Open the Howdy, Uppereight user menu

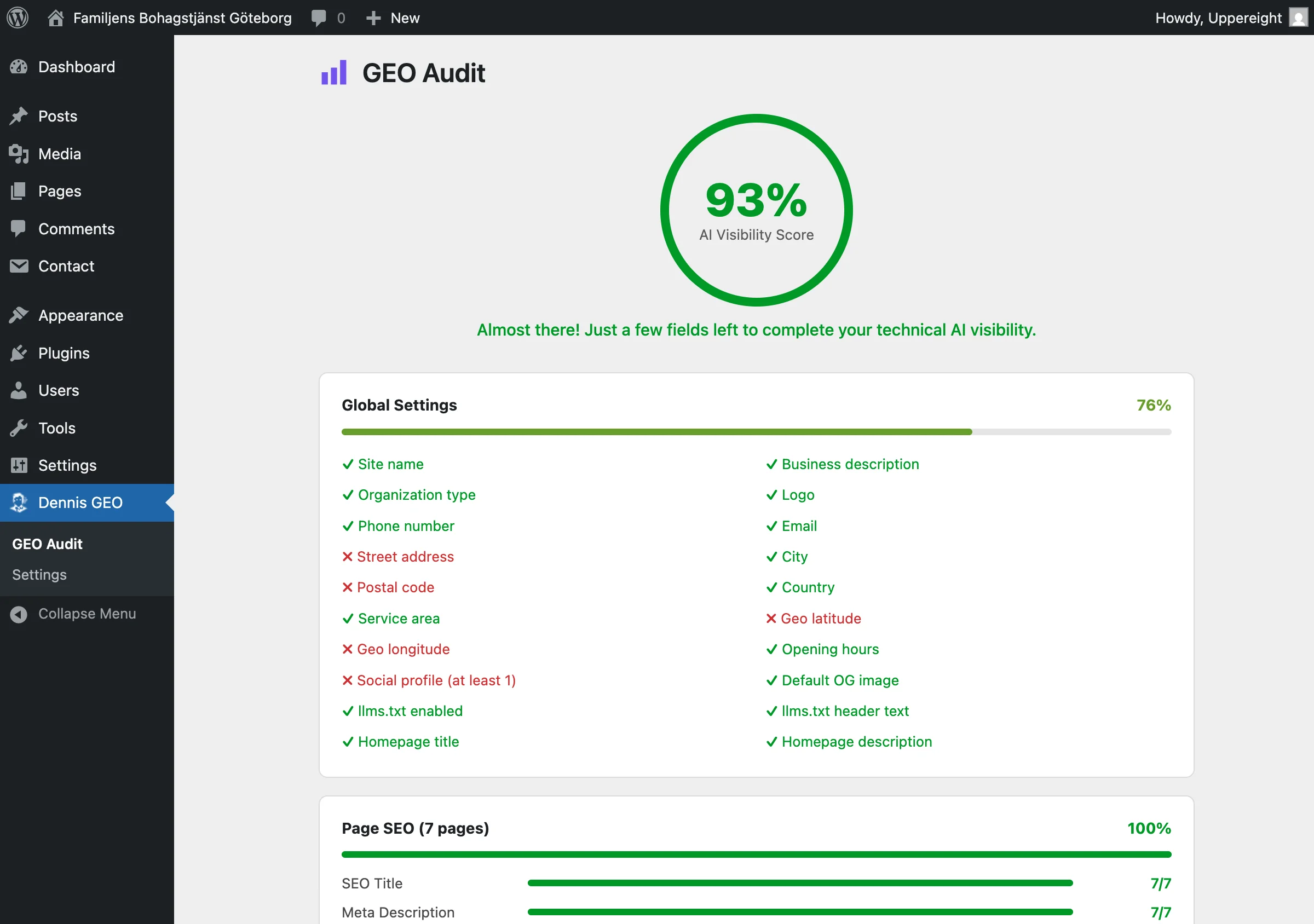point(1218,18)
